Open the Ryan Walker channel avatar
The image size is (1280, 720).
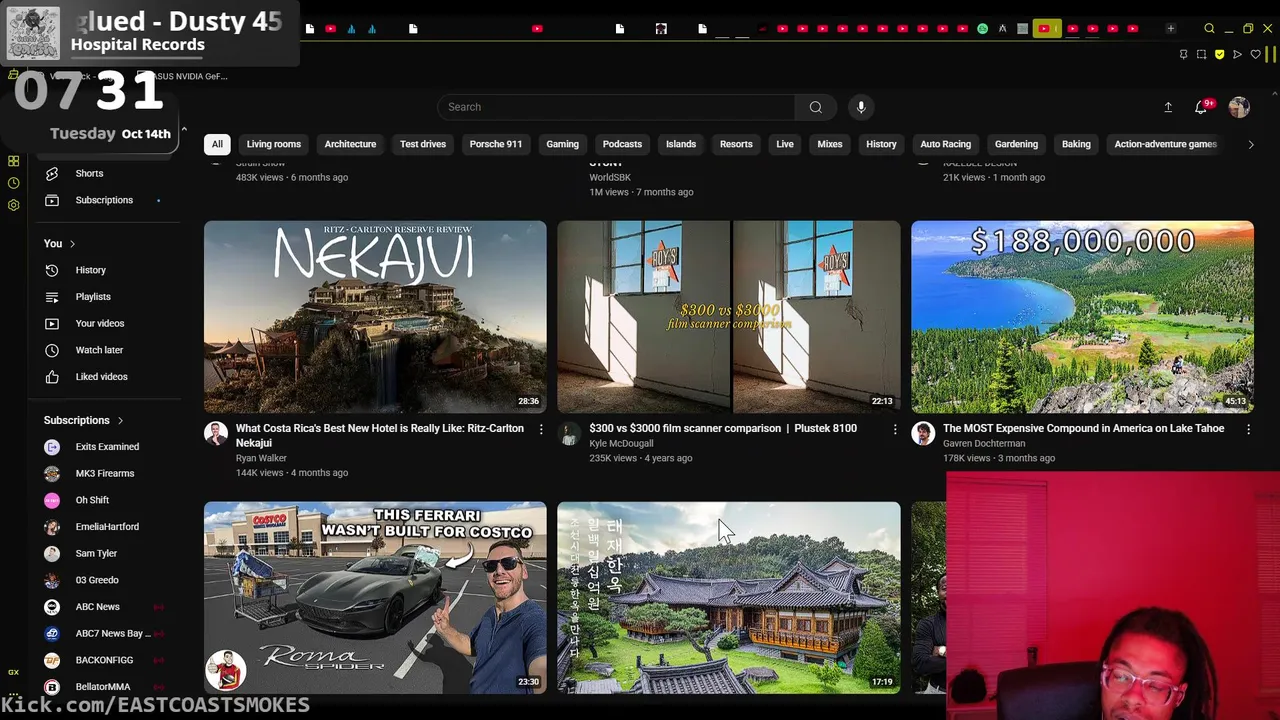tap(216, 433)
